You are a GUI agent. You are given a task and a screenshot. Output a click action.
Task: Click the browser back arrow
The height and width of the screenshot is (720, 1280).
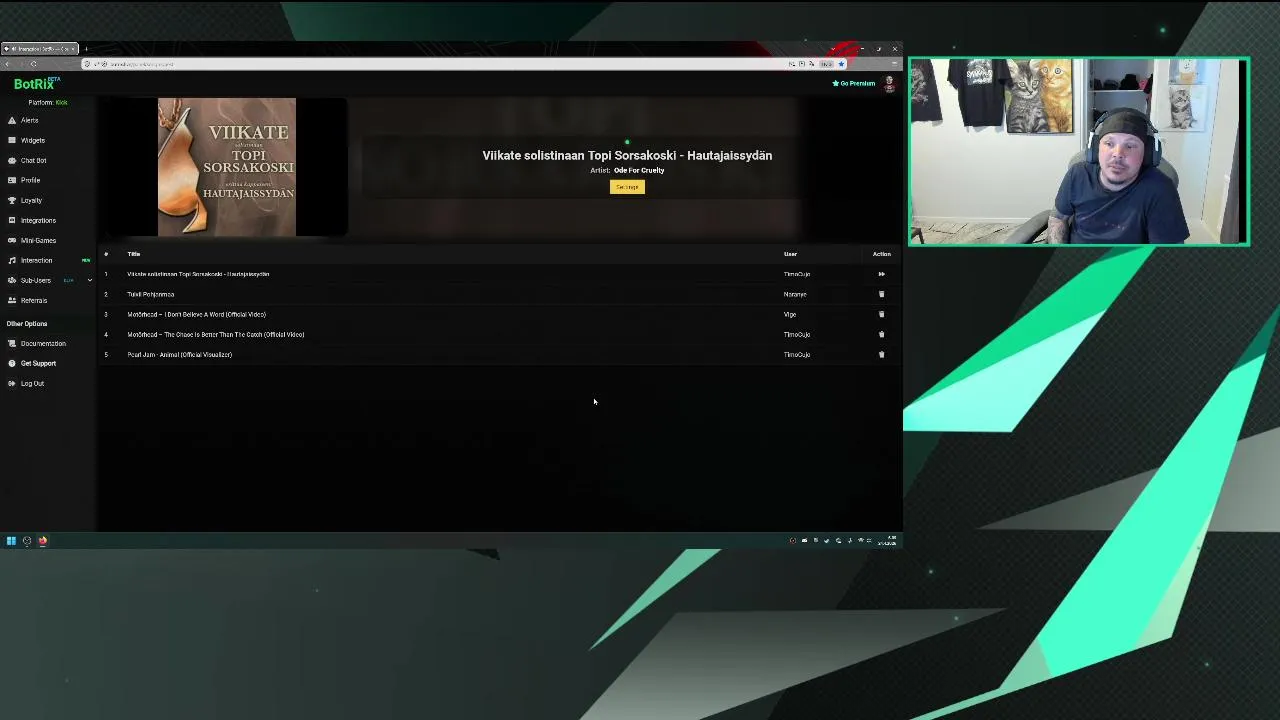click(8, 64)
